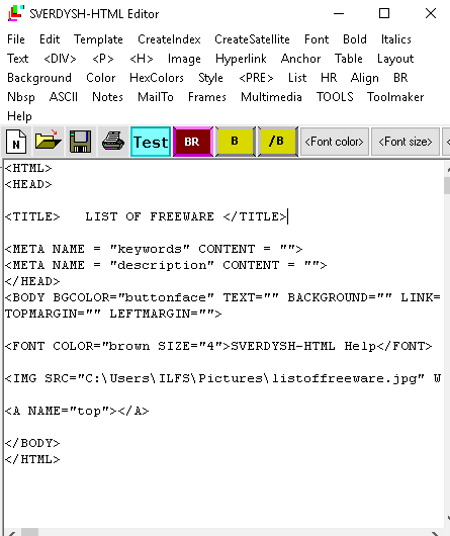Maximize the SVERDYSH-HTML Editor window
The image size is (450, 536).
coord(384,13)
